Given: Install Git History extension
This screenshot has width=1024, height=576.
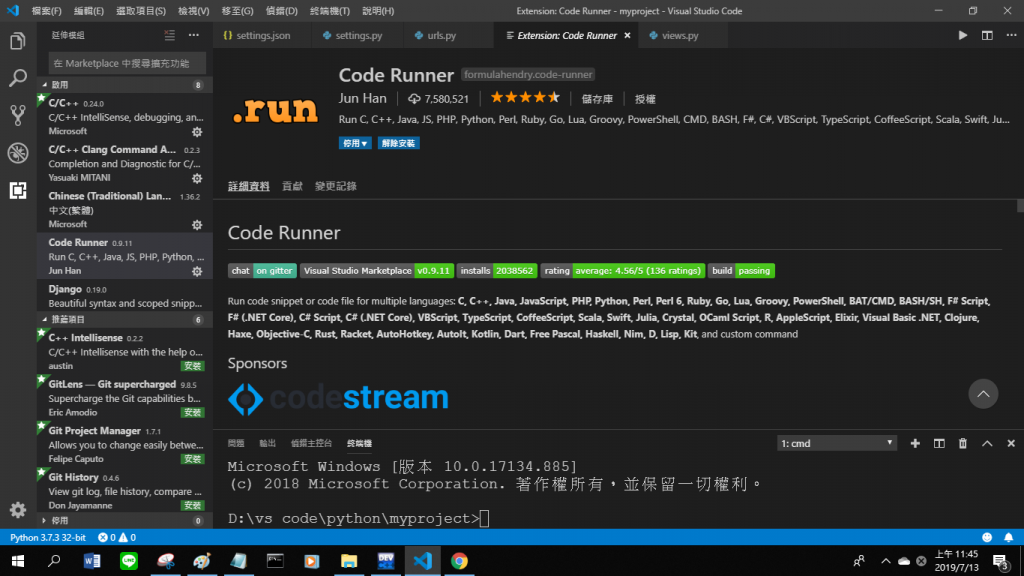Looking at the screenshot, I should coord(193,505).
